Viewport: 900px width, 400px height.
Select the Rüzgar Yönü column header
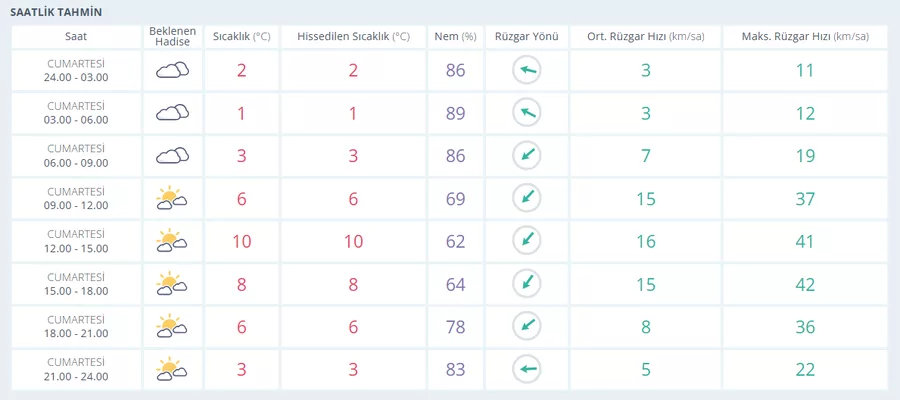pyautogui.click(x=526, y=37)
